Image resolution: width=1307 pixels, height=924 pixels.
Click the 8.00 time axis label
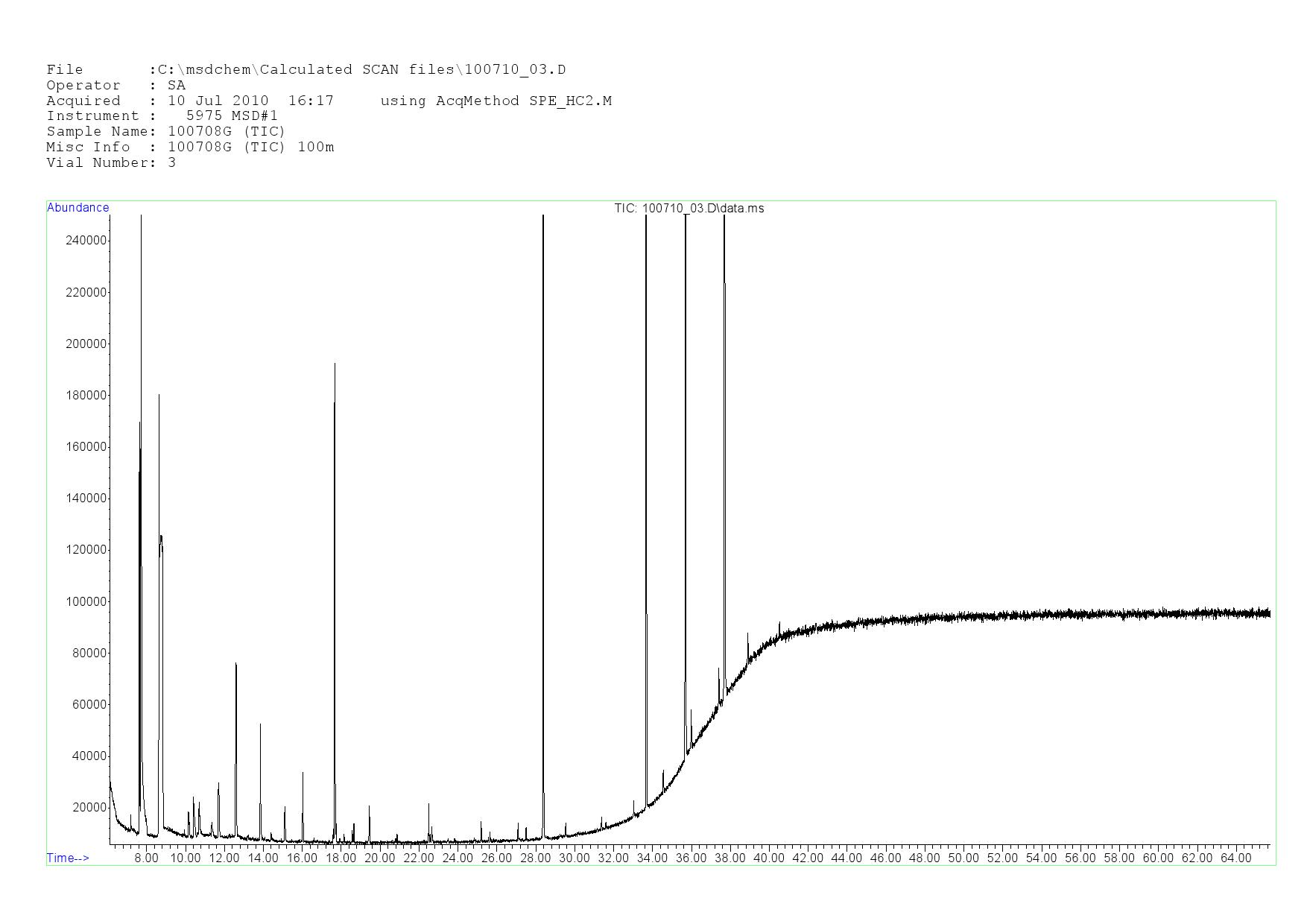[146, 858]
